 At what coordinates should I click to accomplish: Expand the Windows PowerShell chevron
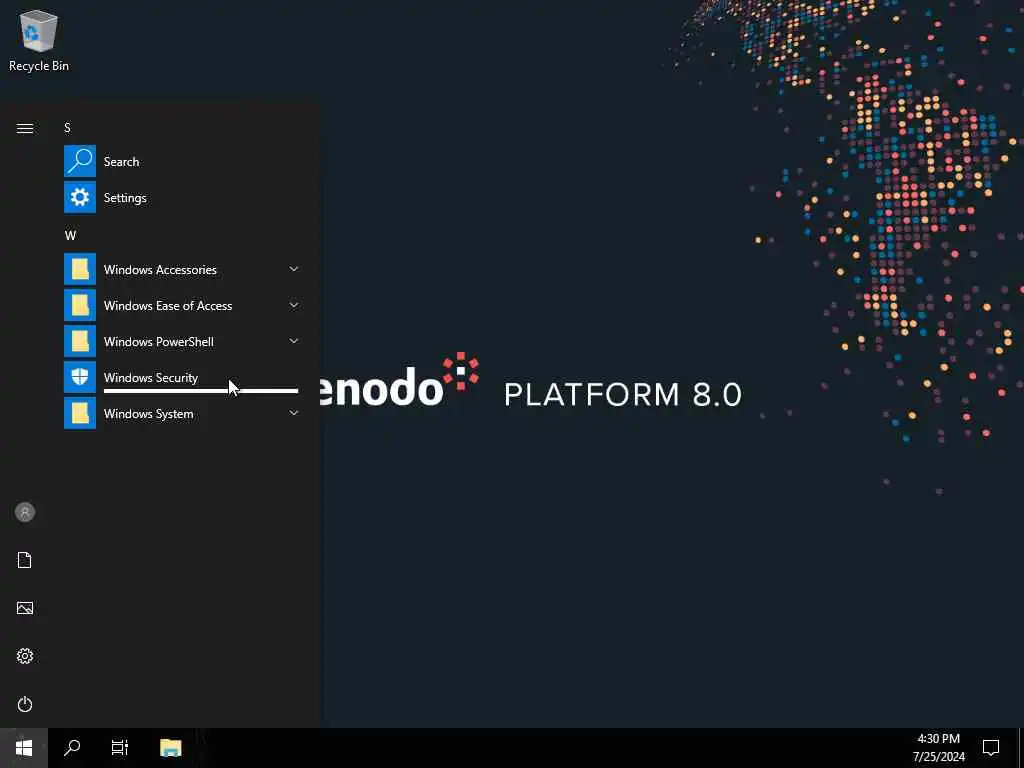294,341
